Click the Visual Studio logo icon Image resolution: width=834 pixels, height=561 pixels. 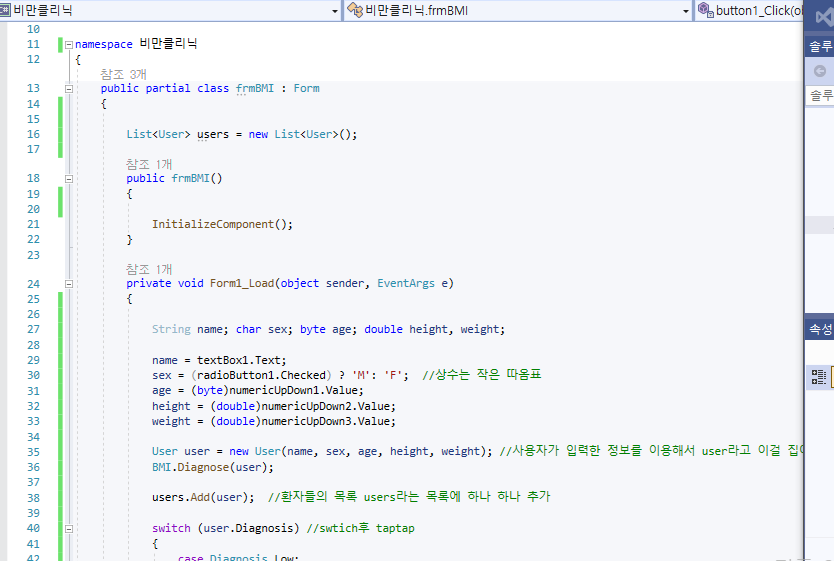824,18
